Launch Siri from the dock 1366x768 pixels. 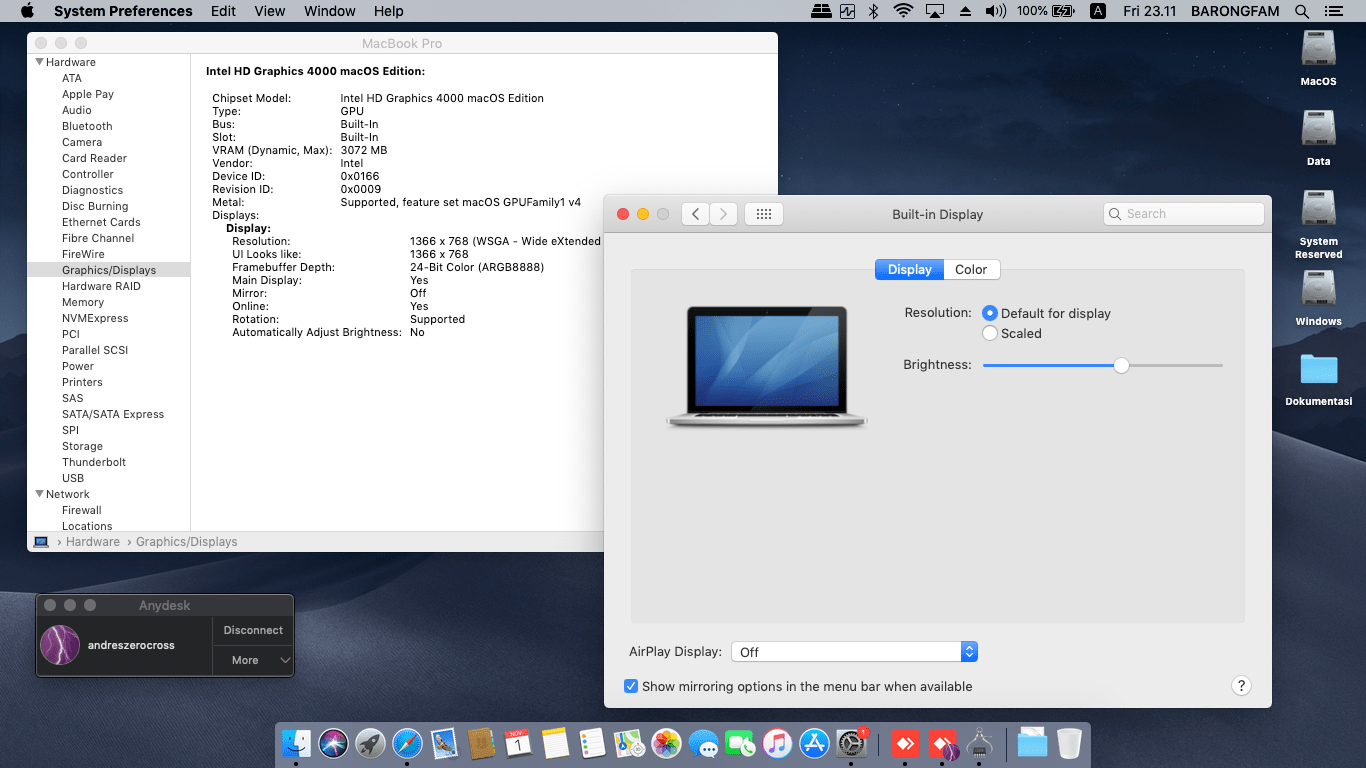333,743
